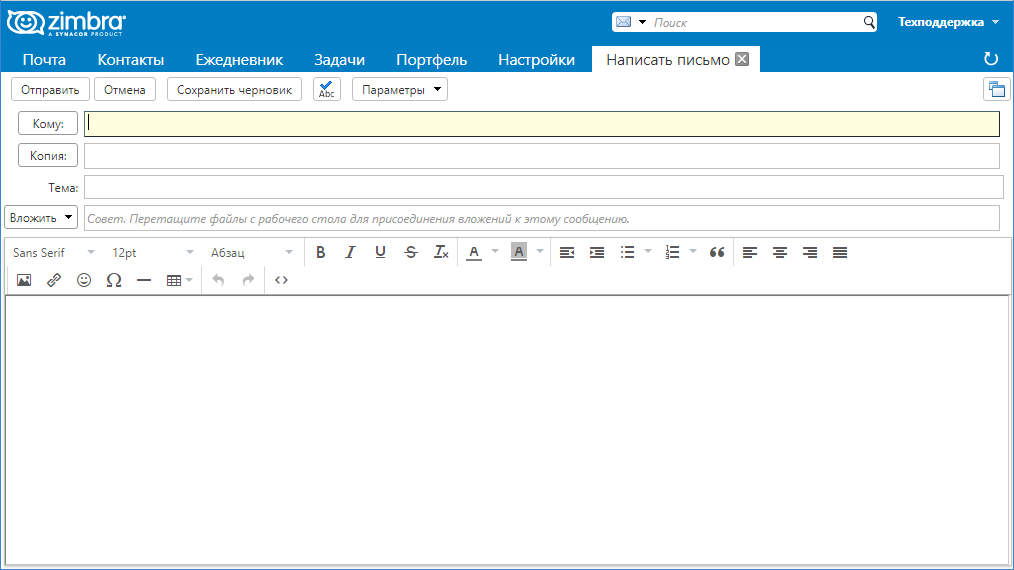
Task: Set text font color
Action: 474,252
